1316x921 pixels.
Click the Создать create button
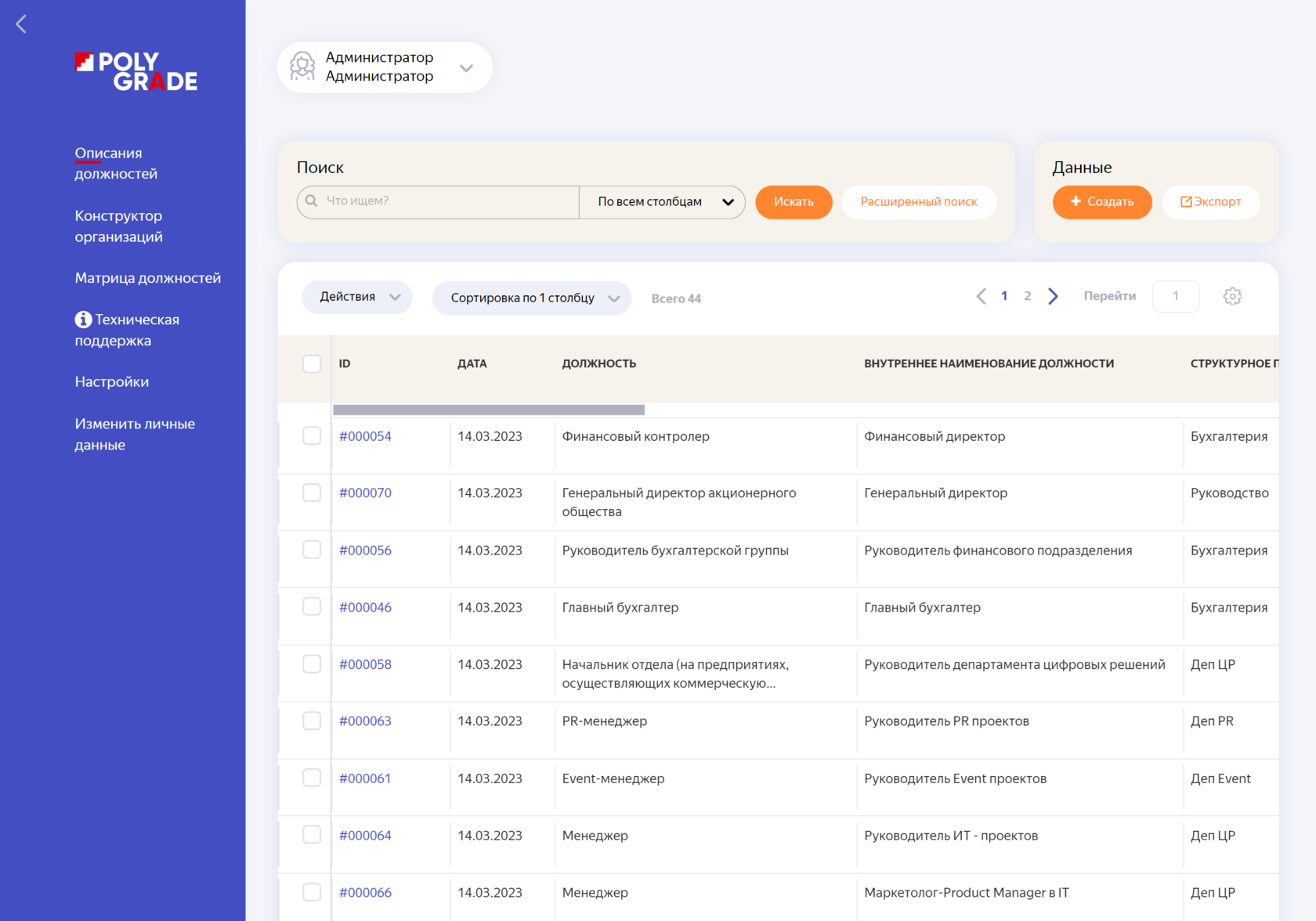[x=1102, y=202]
